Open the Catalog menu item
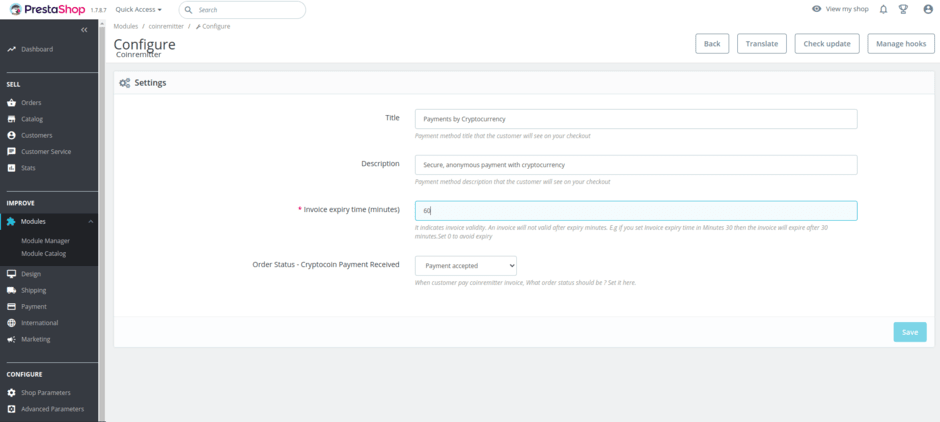Viewport: 940px width, 422px height. coord(32,119)
